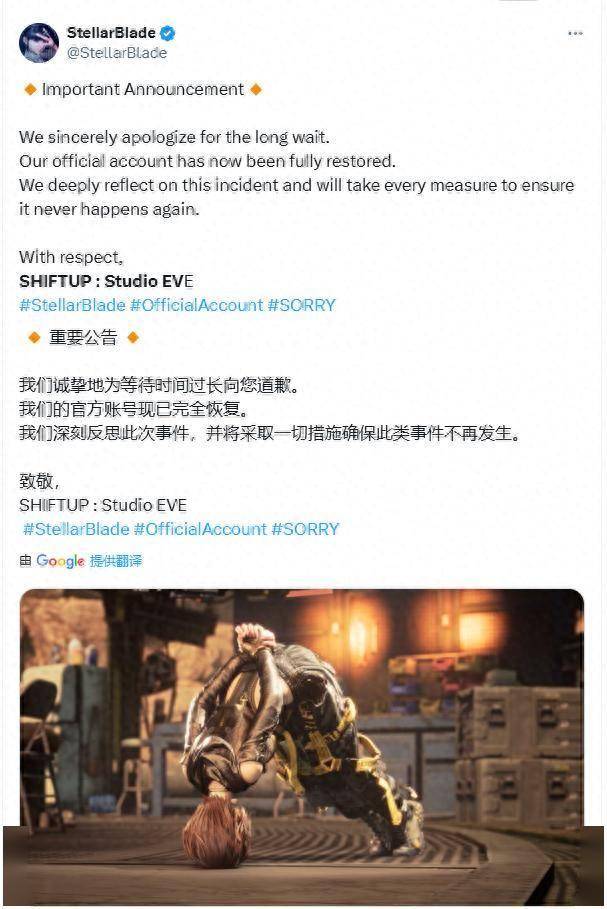Open the @StellarBlade handle link

[x=117, y=53]
